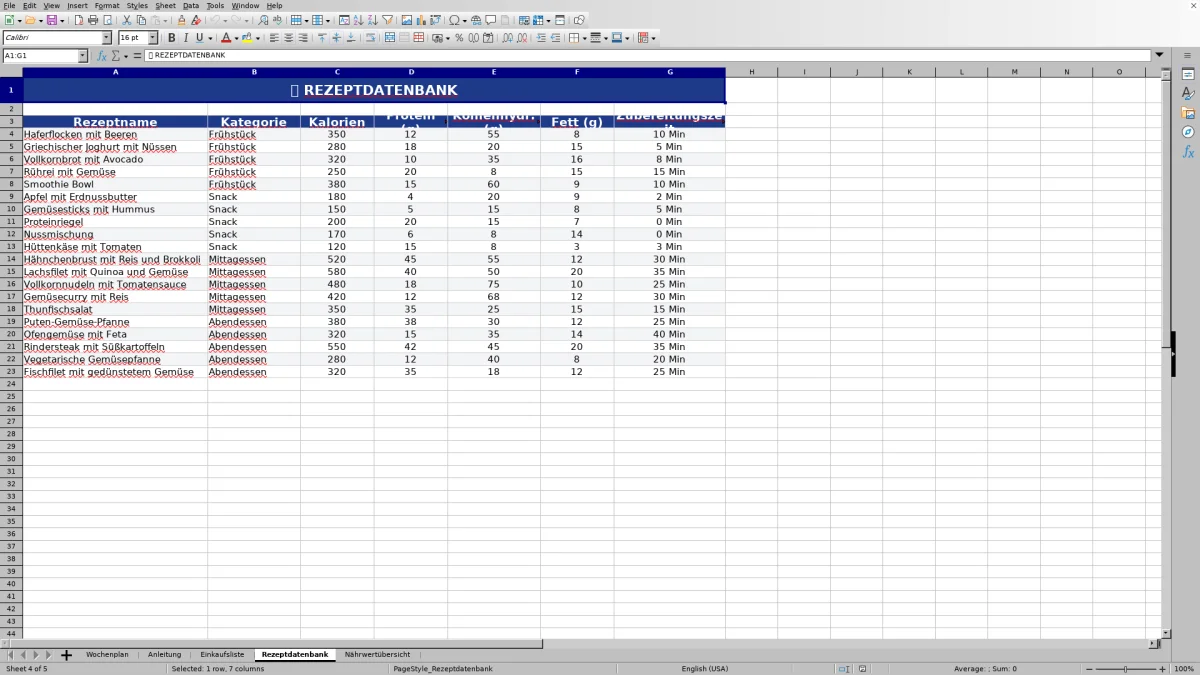The width and height of the screenshot is (1200, 675).
Task: Open the Einkaufsliste sheet tab
Action: 222,654
